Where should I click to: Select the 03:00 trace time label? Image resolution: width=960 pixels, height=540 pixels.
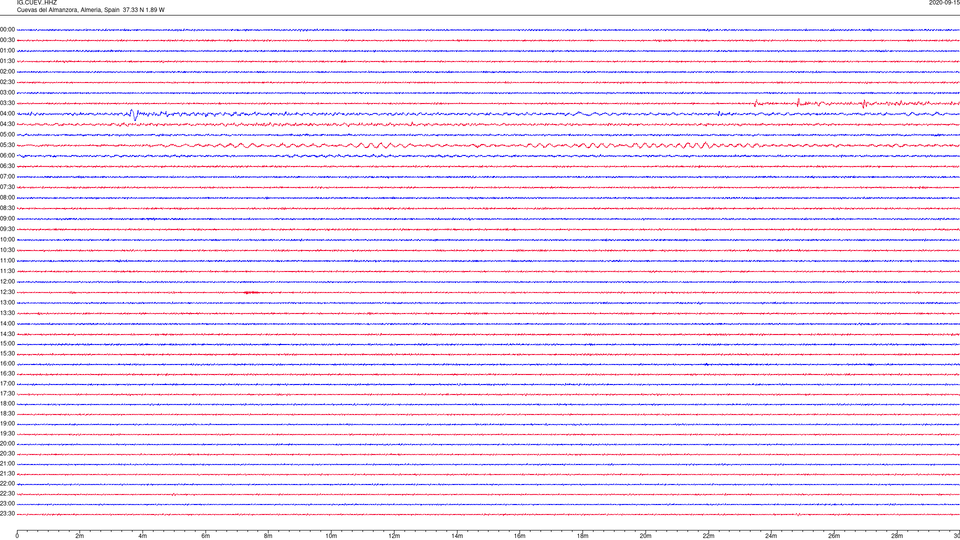point(7,93)
